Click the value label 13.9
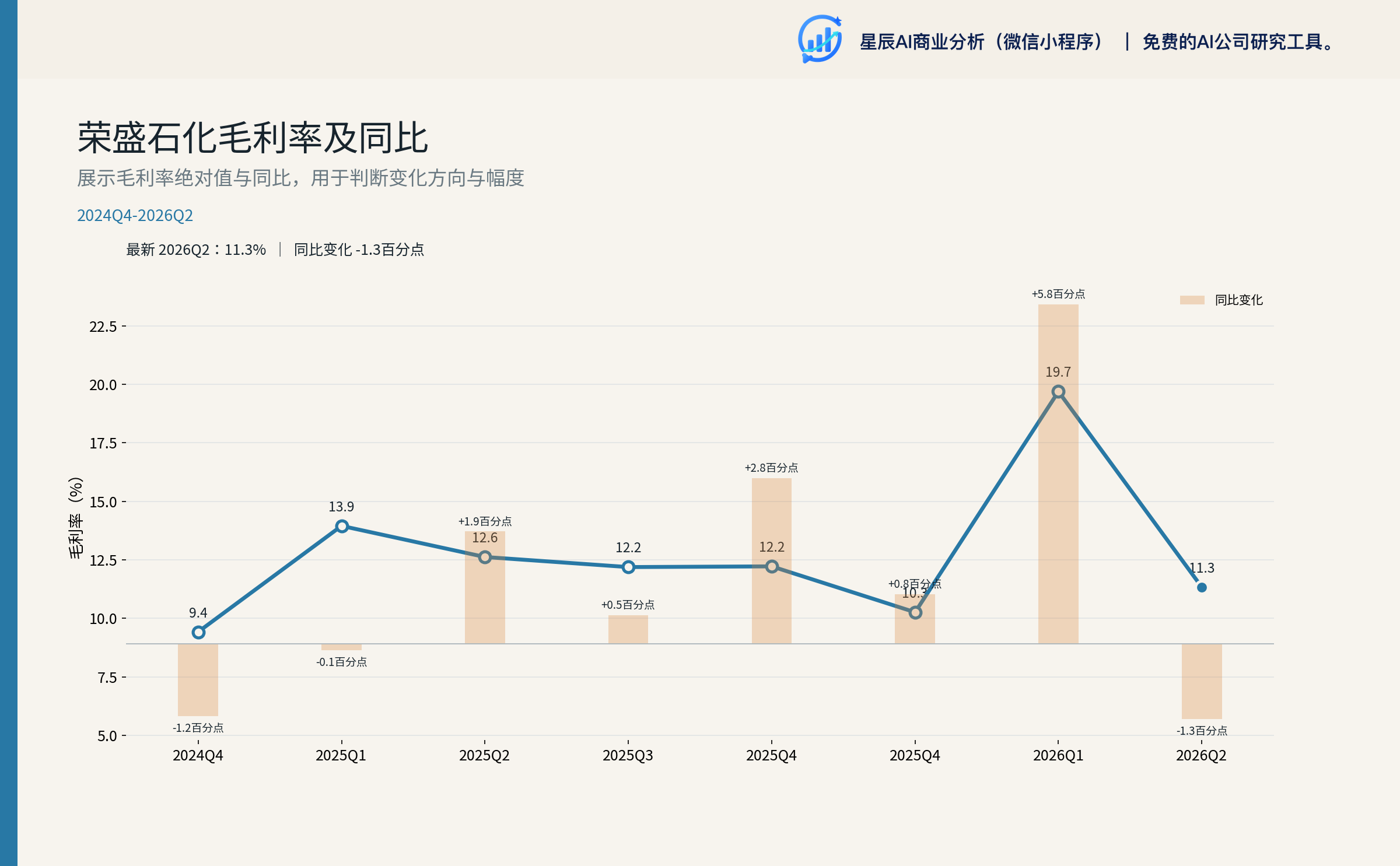1400x866 pixels. (x=341, y=507)
